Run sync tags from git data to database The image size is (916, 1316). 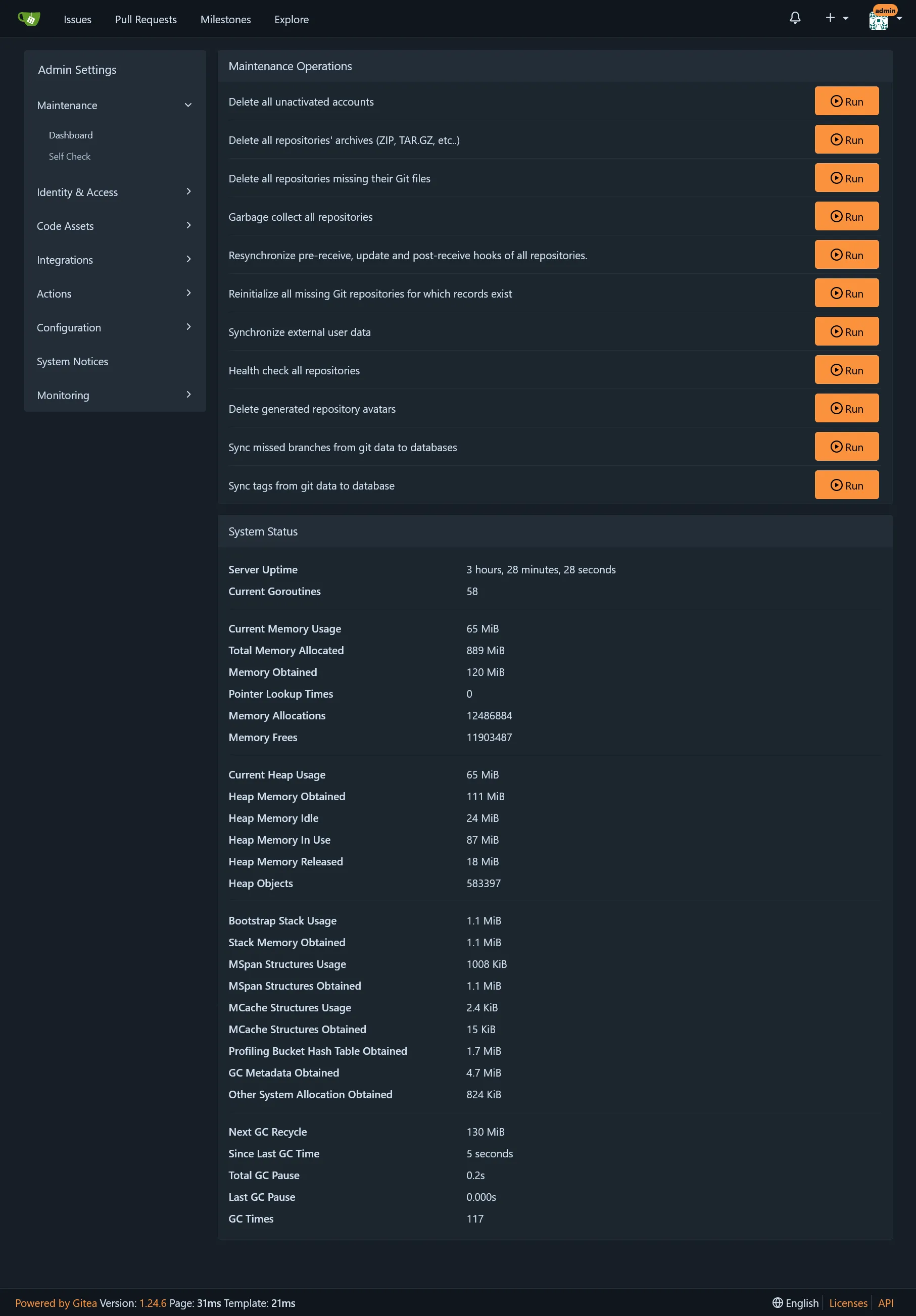pyautogui.click(x=846, y=484)
